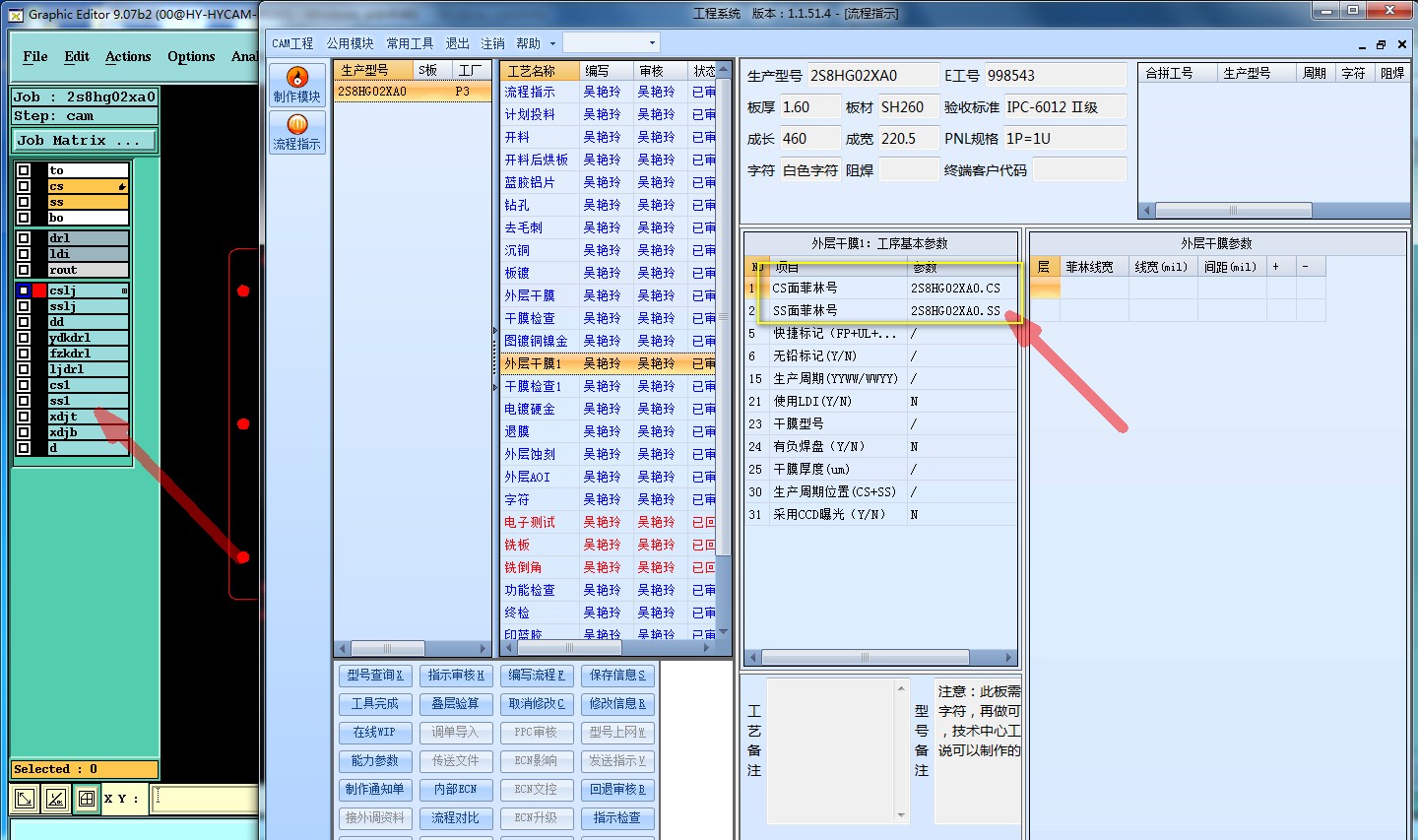Screen dimensions: 1418x840
Task: Select the 钻孔 process row
Action: click(609, 206)
